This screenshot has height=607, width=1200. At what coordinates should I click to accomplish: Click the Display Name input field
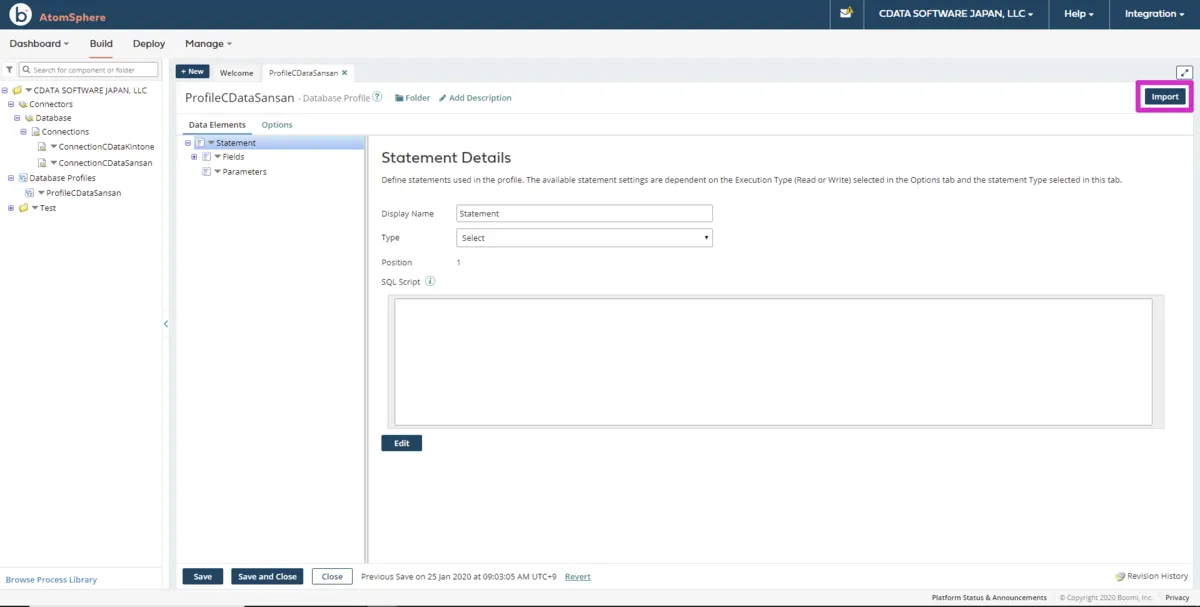[584, 213]
